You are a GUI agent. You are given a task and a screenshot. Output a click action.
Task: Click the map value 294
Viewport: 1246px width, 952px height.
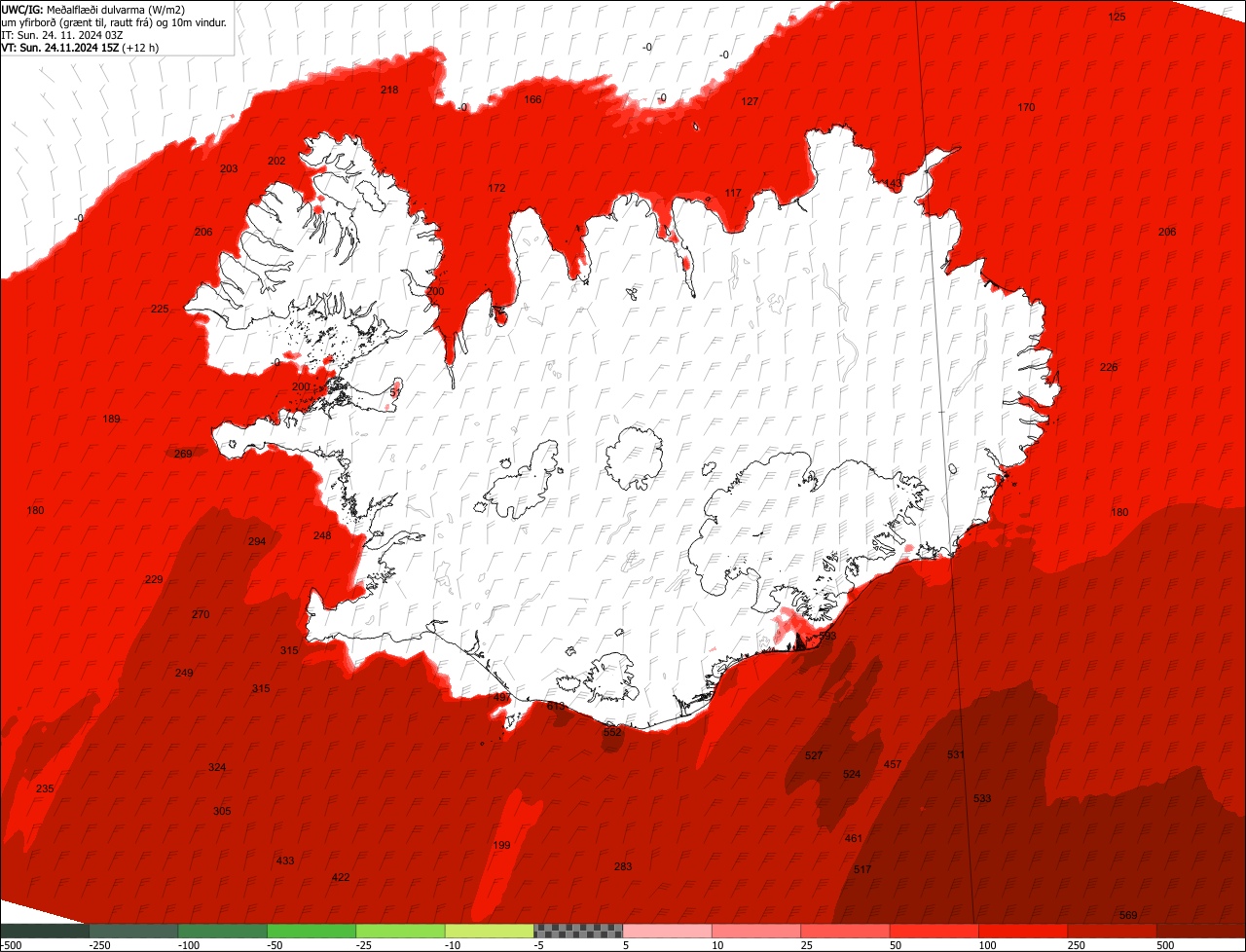click(x=257, y=541)
